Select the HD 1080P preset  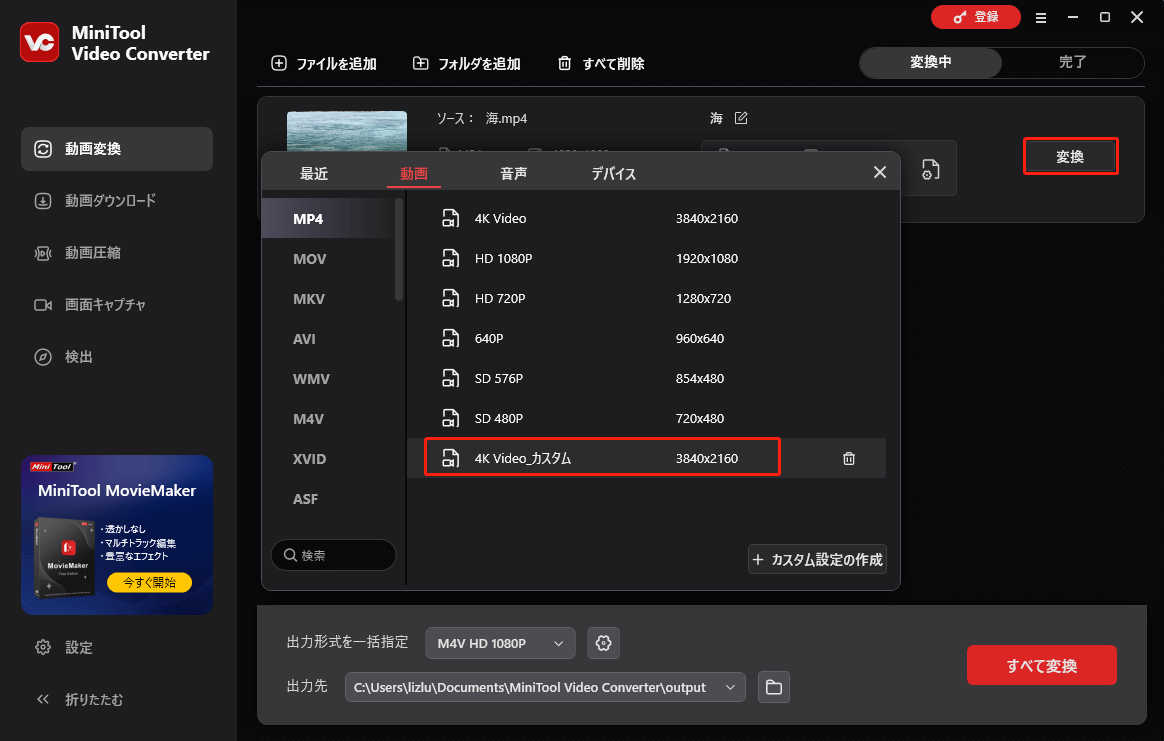pos(646,258)
